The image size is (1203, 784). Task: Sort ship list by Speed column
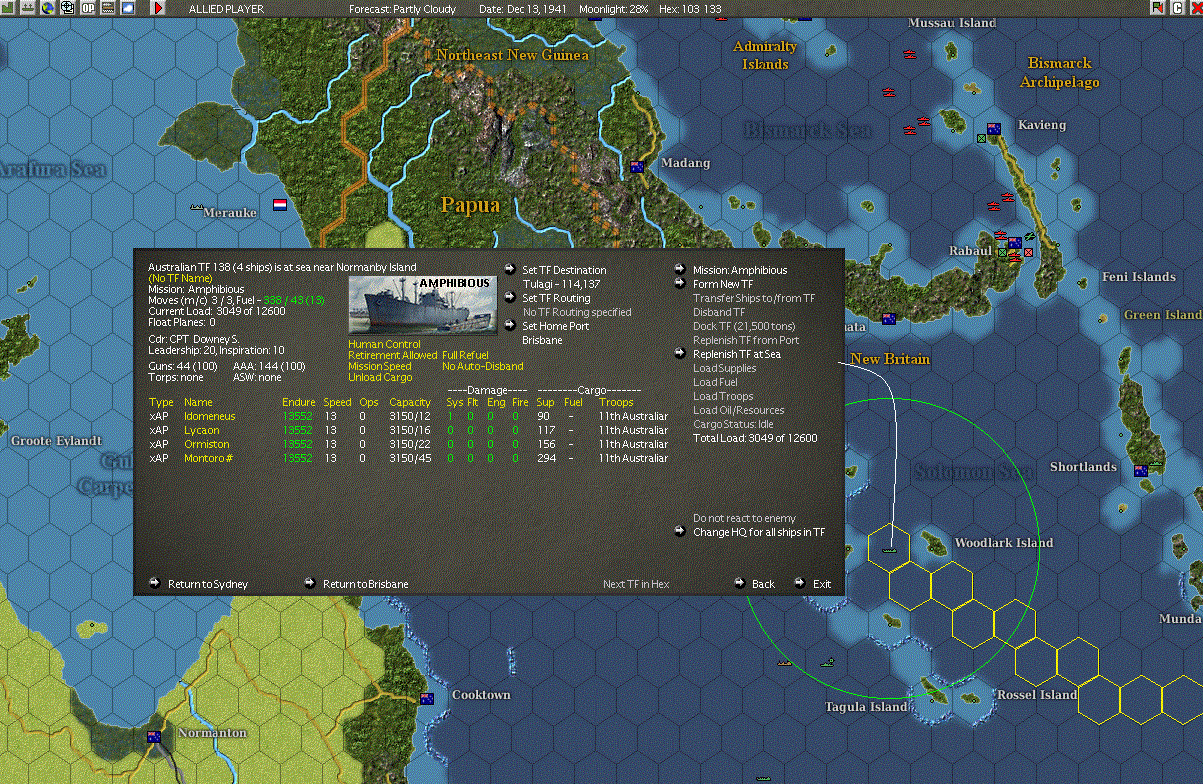tap(337, 402)
